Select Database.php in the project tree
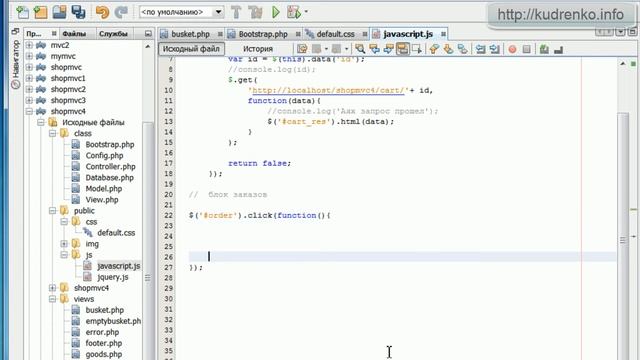Screen dimensions: 640x360 point(109,178)
